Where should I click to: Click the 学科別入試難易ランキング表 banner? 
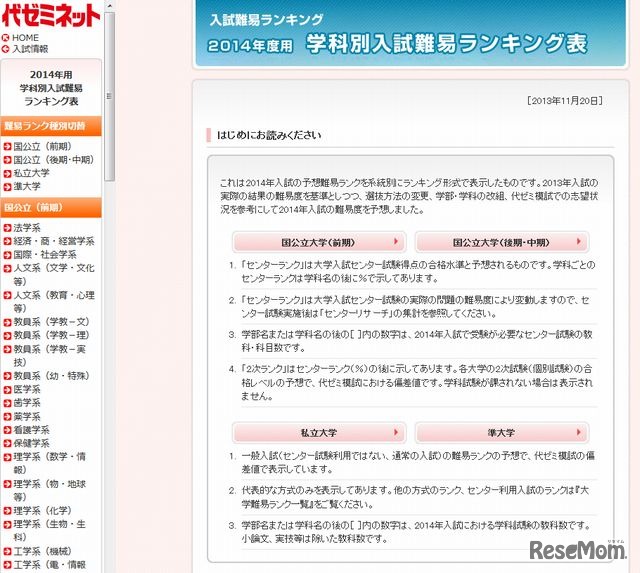[410, 33]
